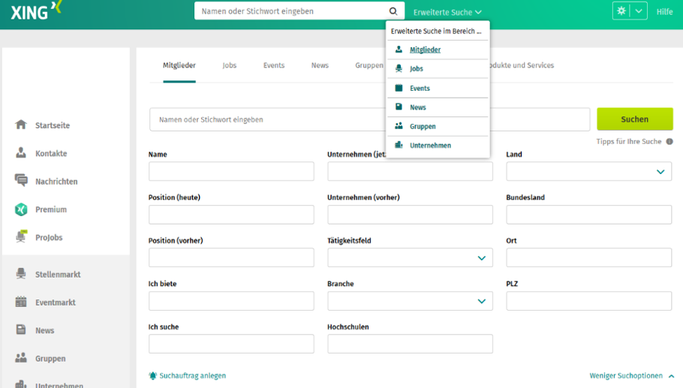Click into the Ort field
The width and height of the screenshot is (683, 388).
[x=588, y=257]
